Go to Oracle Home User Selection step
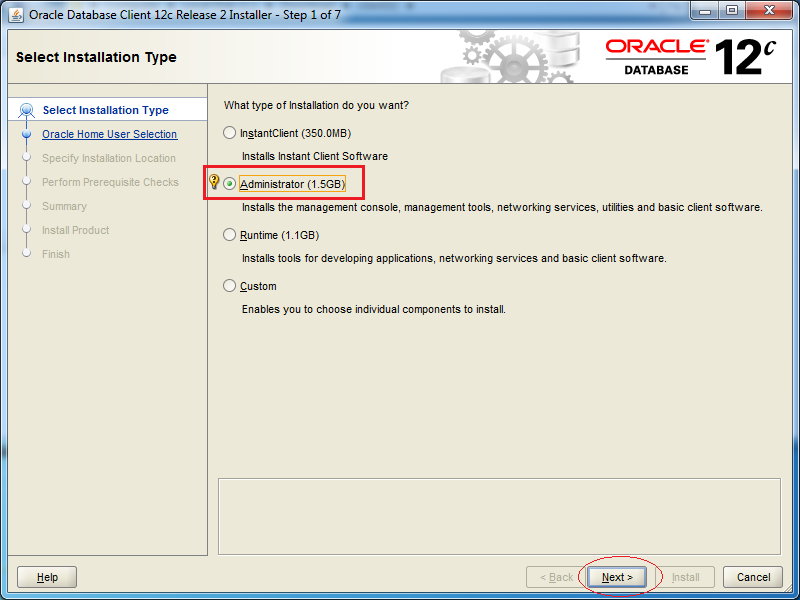800x600 pixels. [110, 134]
